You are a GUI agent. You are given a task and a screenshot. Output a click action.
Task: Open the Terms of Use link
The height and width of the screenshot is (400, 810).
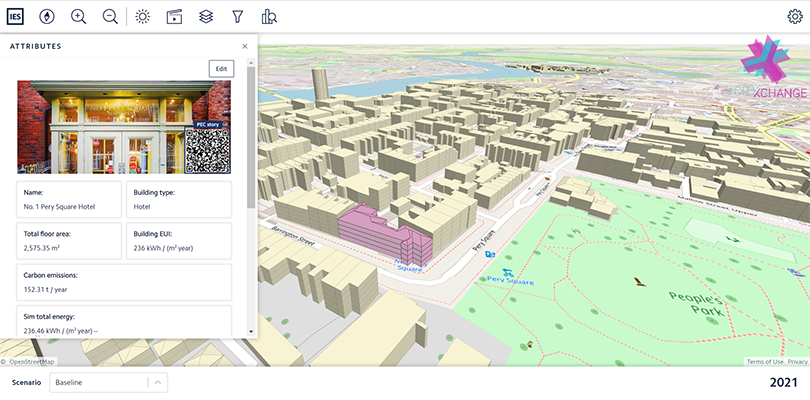(764, 361)
